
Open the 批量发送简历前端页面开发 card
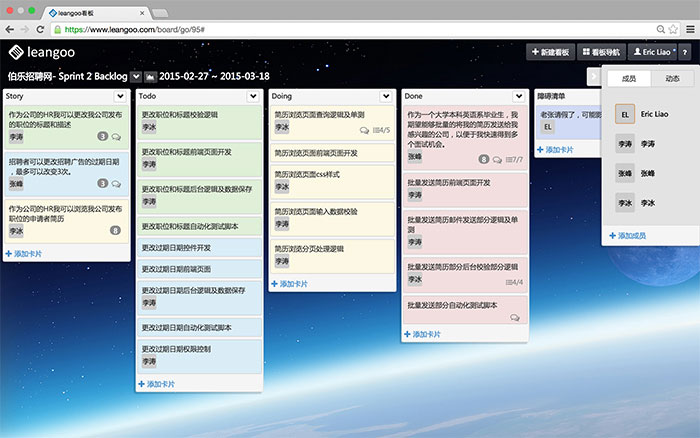click(465, 190)
